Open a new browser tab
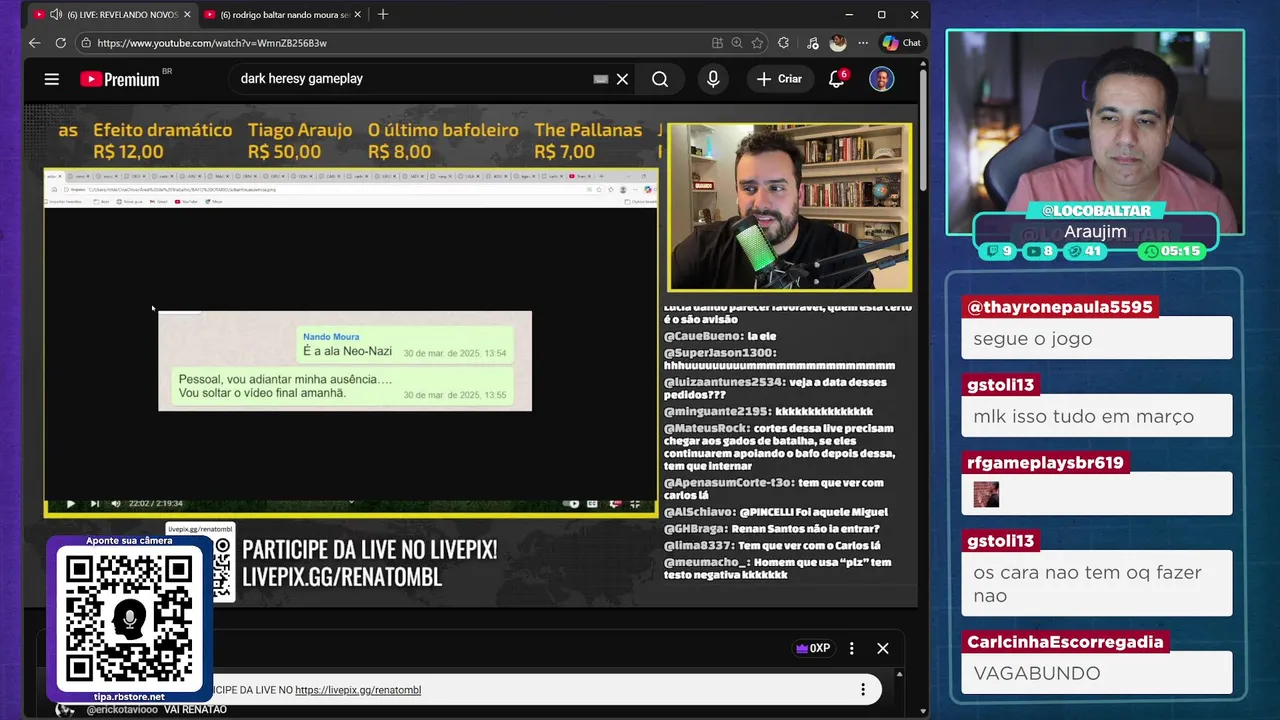1280x720 pixels. [383, 15]
